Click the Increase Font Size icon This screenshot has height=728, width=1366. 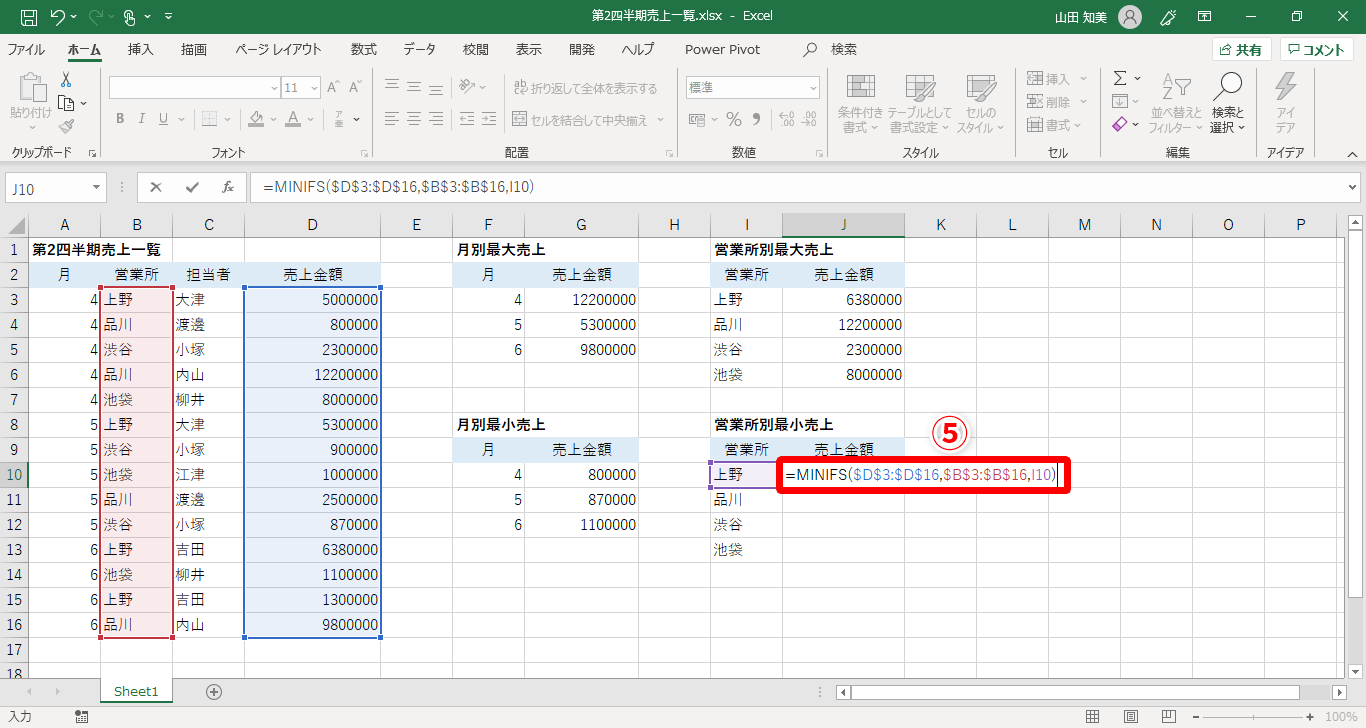pyautogui.click(x=333, y=88)
